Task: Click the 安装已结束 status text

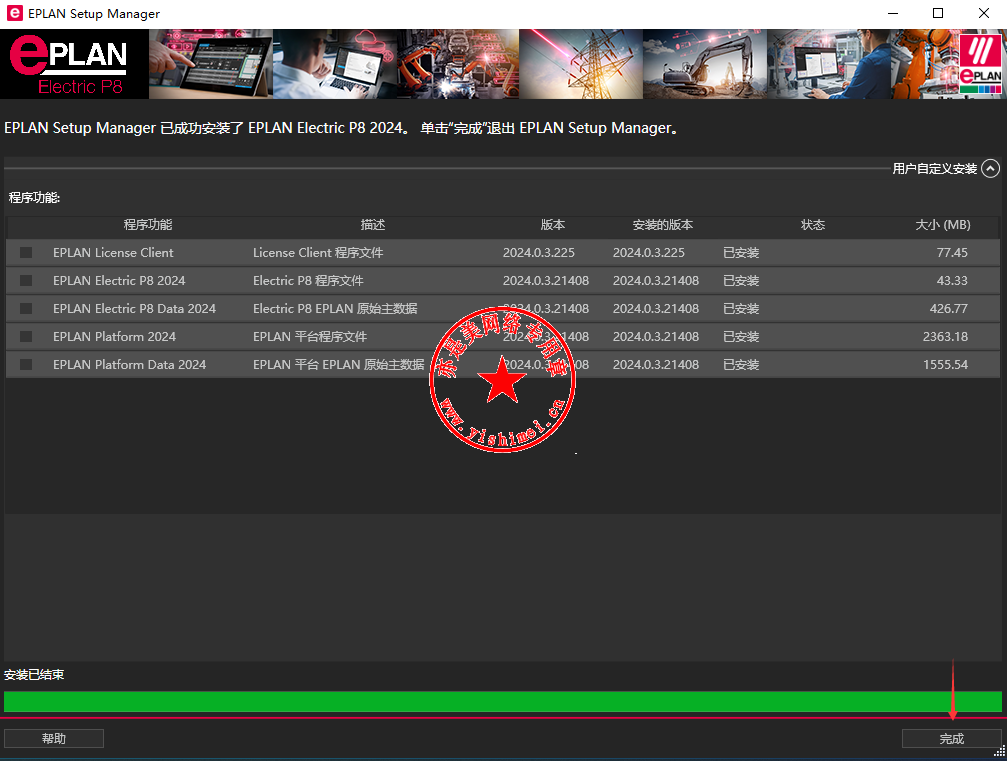Action: [x=34, y=674]
